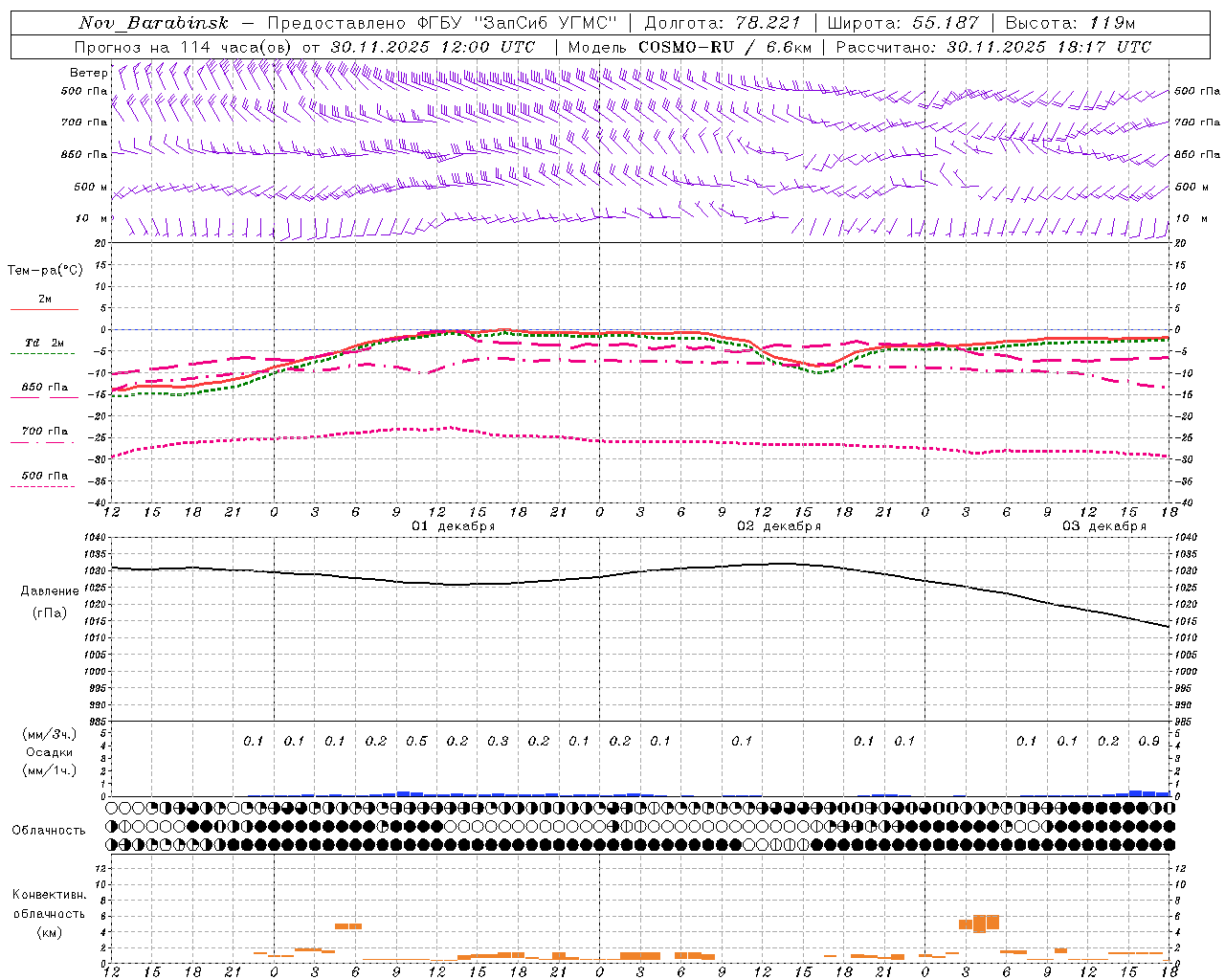The width and height of the screenshot is (1225, 980).
Task: Click the (мм/1ч.) precipitation unit label
Action: pyautogui.click(x=51, y=770)
